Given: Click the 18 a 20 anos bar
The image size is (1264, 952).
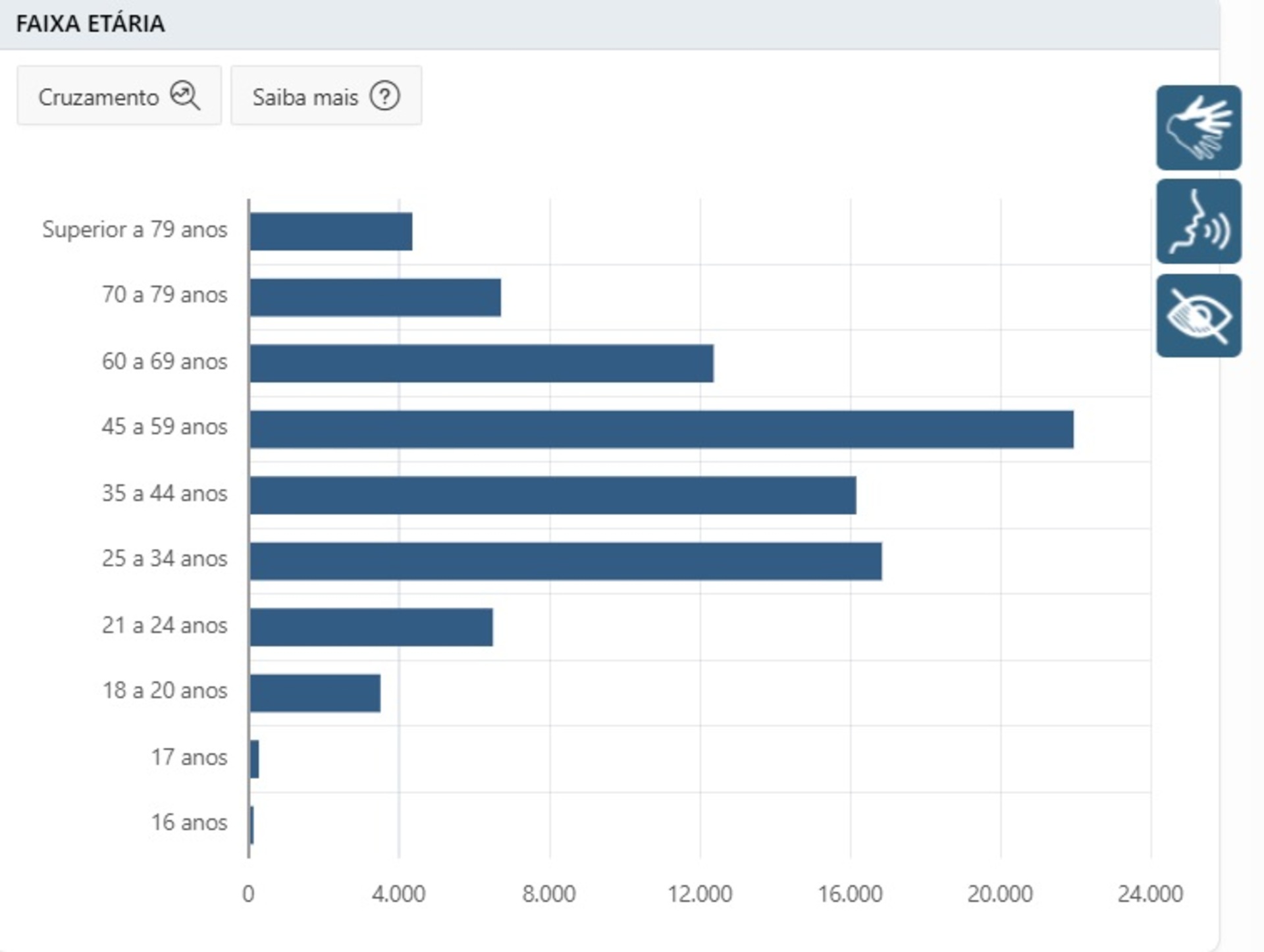Looking at the screenshot, I should [315, 693].
